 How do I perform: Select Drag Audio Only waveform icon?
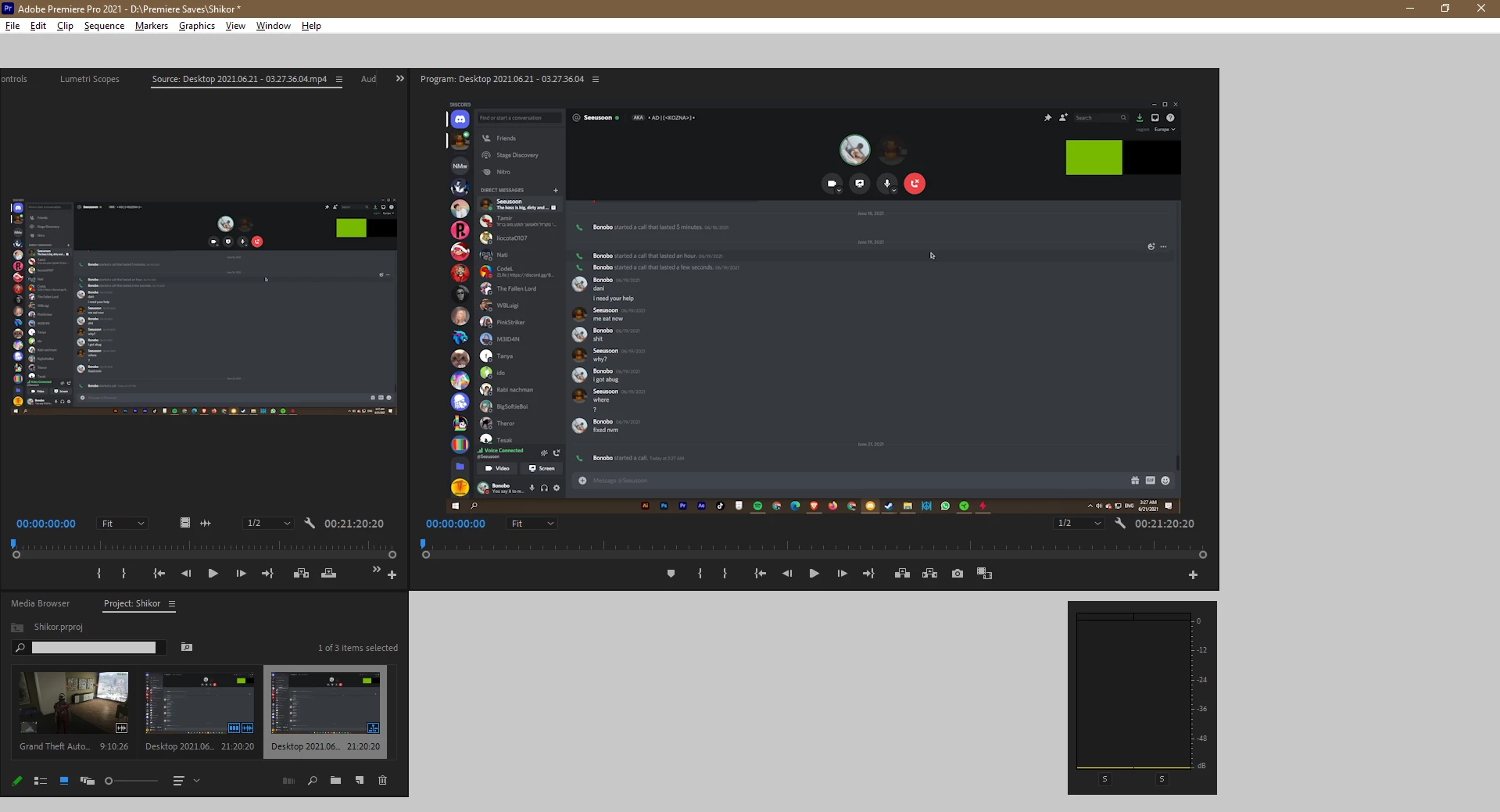click(x=206, y=523)
